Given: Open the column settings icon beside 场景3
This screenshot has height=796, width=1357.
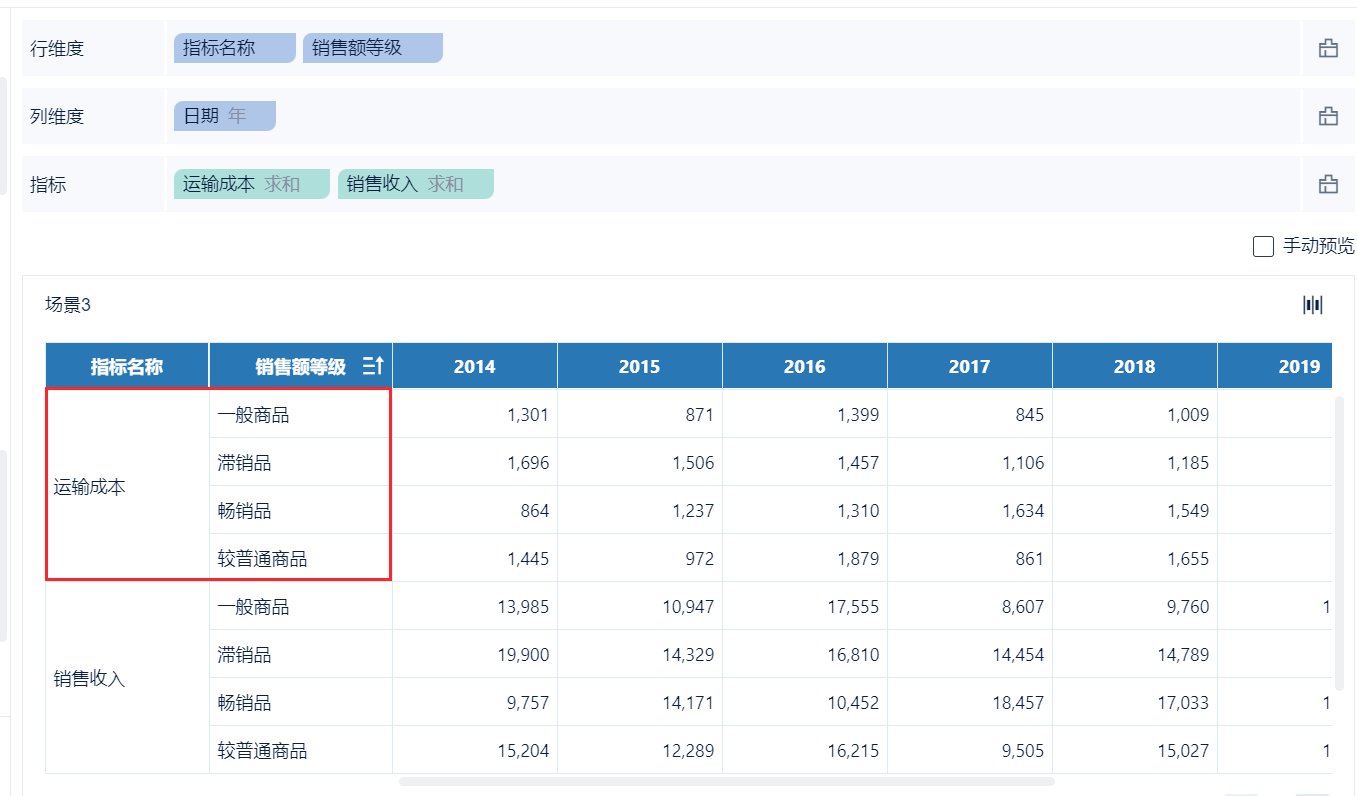Looking at the screenshot, I should (1312, 305).
